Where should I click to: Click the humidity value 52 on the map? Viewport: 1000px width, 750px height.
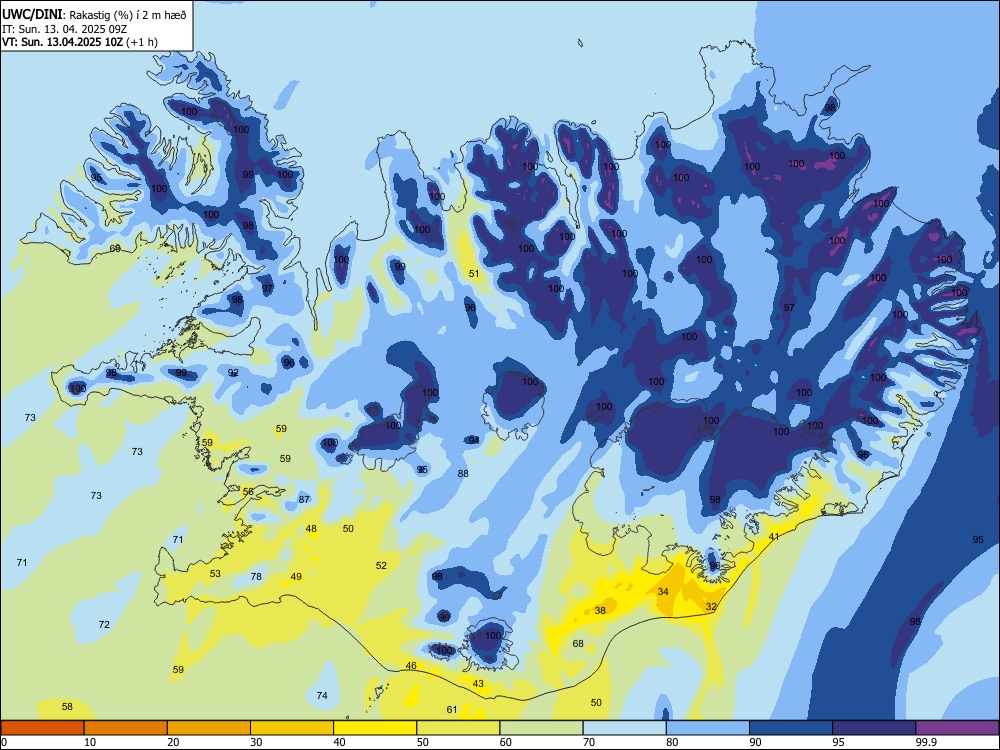(x=381, y=565)
